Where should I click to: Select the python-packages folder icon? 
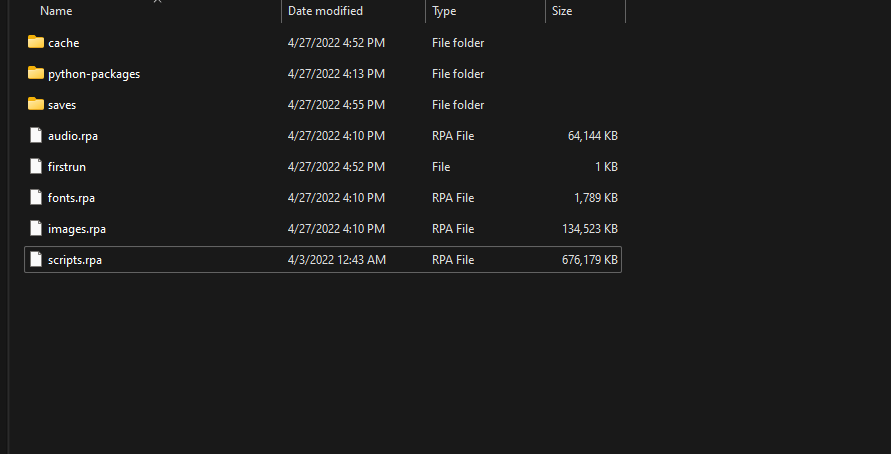(36, 73)
